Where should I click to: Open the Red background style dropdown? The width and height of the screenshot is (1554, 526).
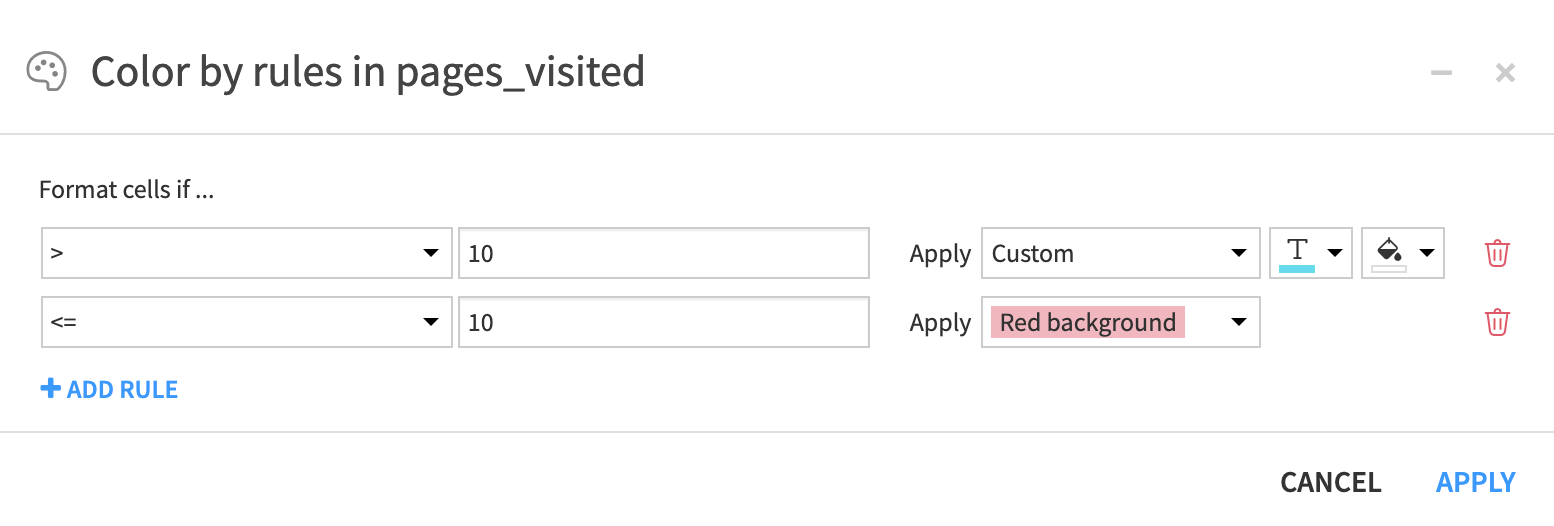(1120, 322)
